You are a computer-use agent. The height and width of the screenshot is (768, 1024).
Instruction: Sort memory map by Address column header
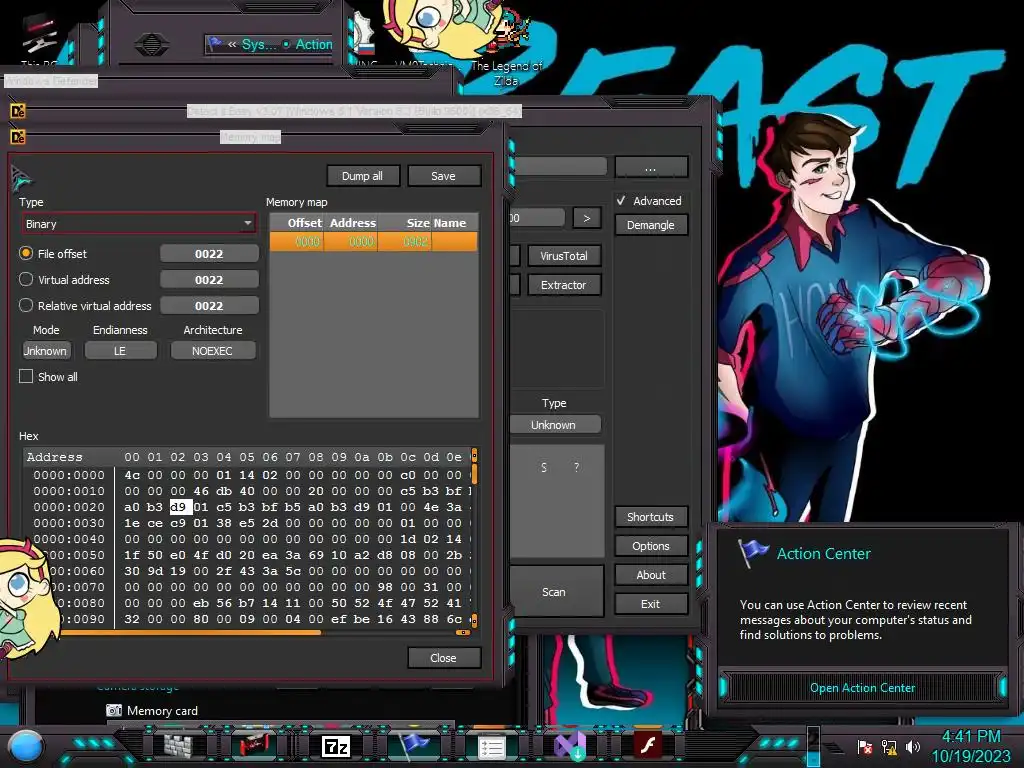351,223
